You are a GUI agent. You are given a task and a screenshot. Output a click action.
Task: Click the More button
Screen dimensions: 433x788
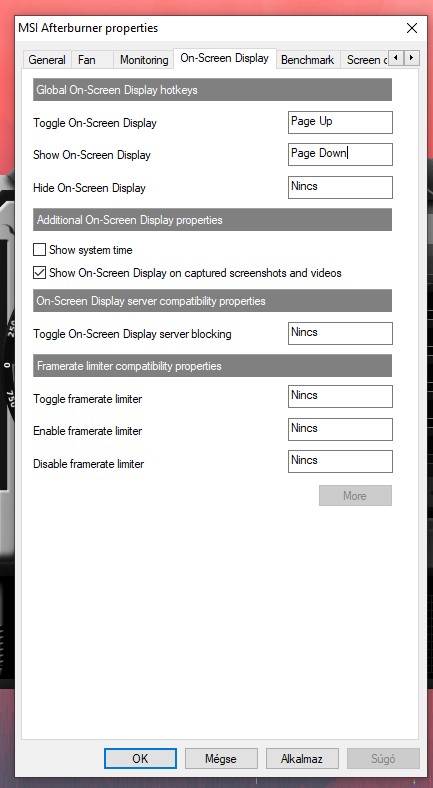pyautogui.click(x=355, y=496)
